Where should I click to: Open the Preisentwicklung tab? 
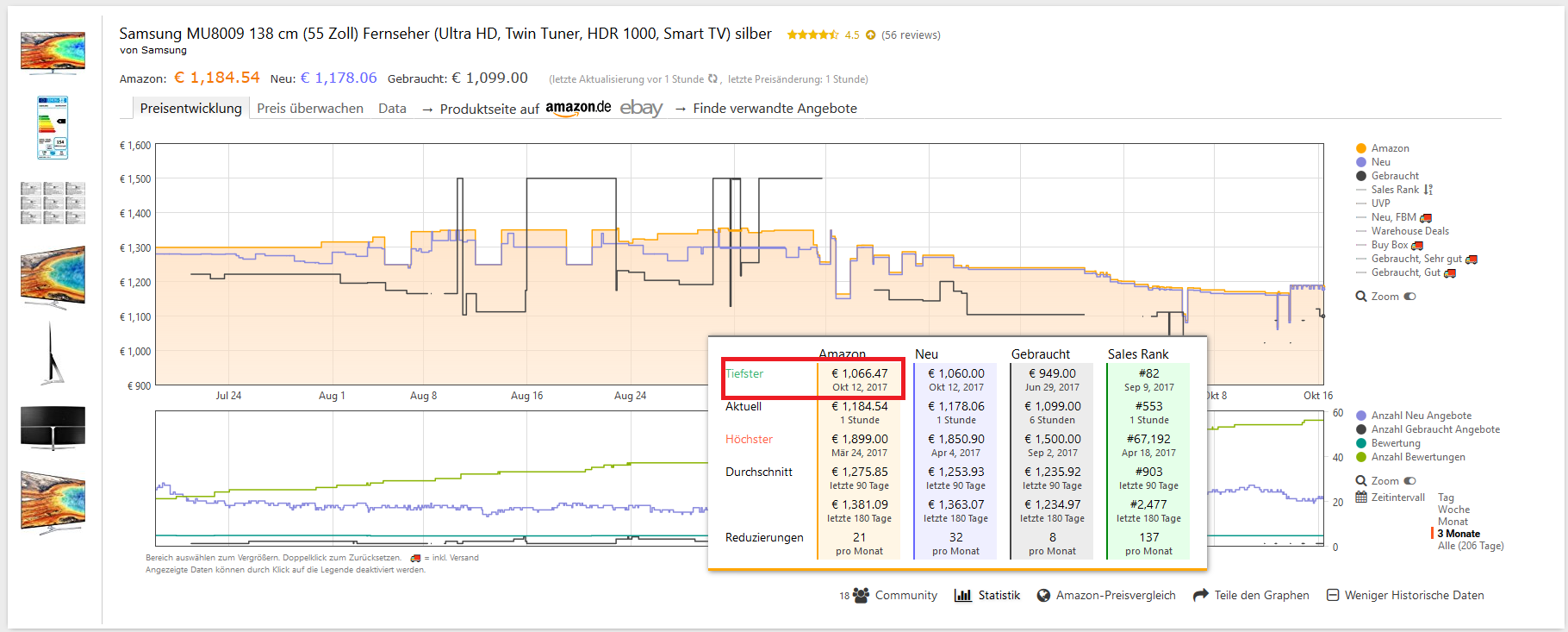pyautogui.click(x=190, y=108)
